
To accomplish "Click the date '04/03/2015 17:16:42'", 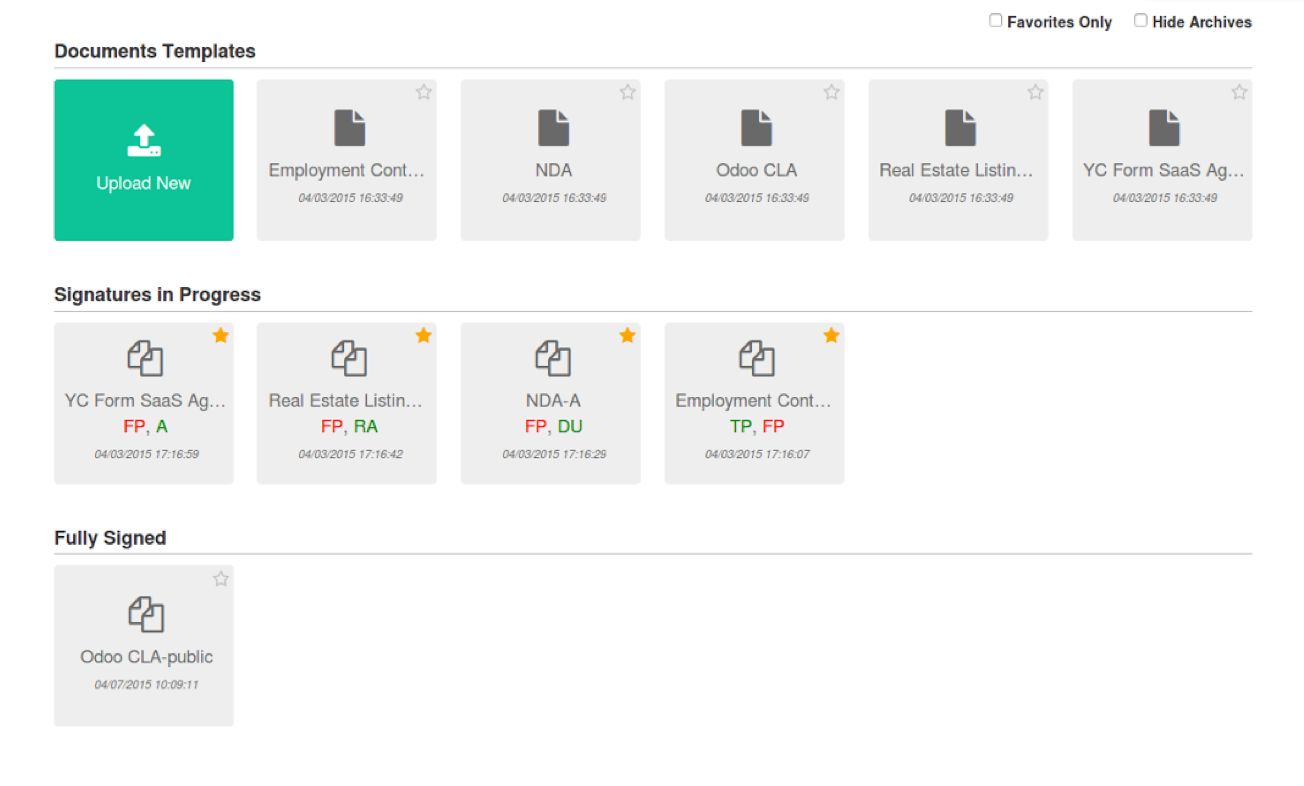I will tap(350, 454).
